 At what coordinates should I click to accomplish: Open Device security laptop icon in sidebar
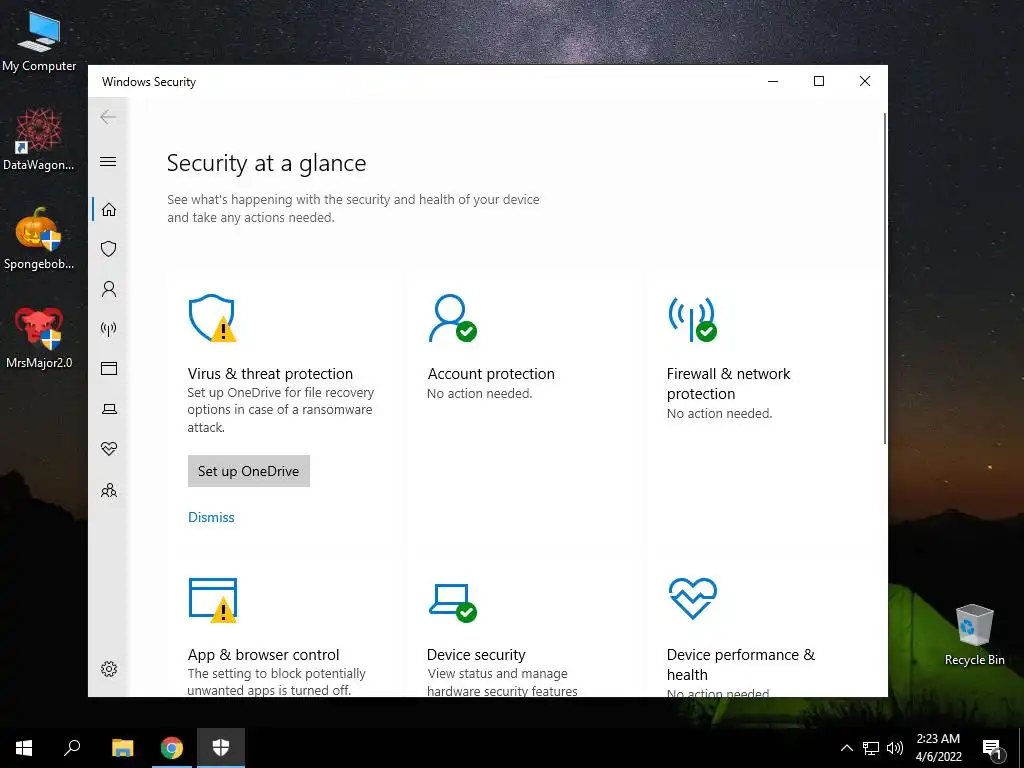pyautogui.click(x=108, y=409)
